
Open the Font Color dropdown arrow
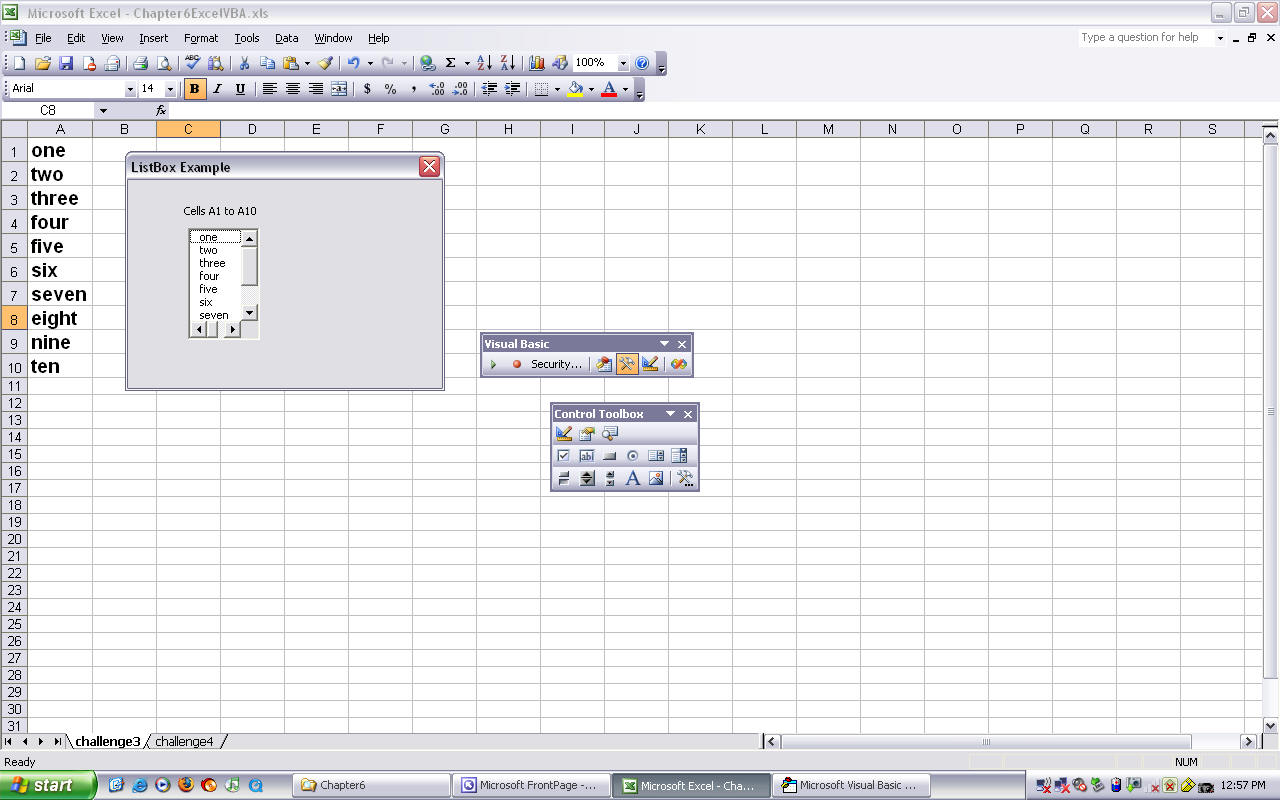tap(625, 89)
